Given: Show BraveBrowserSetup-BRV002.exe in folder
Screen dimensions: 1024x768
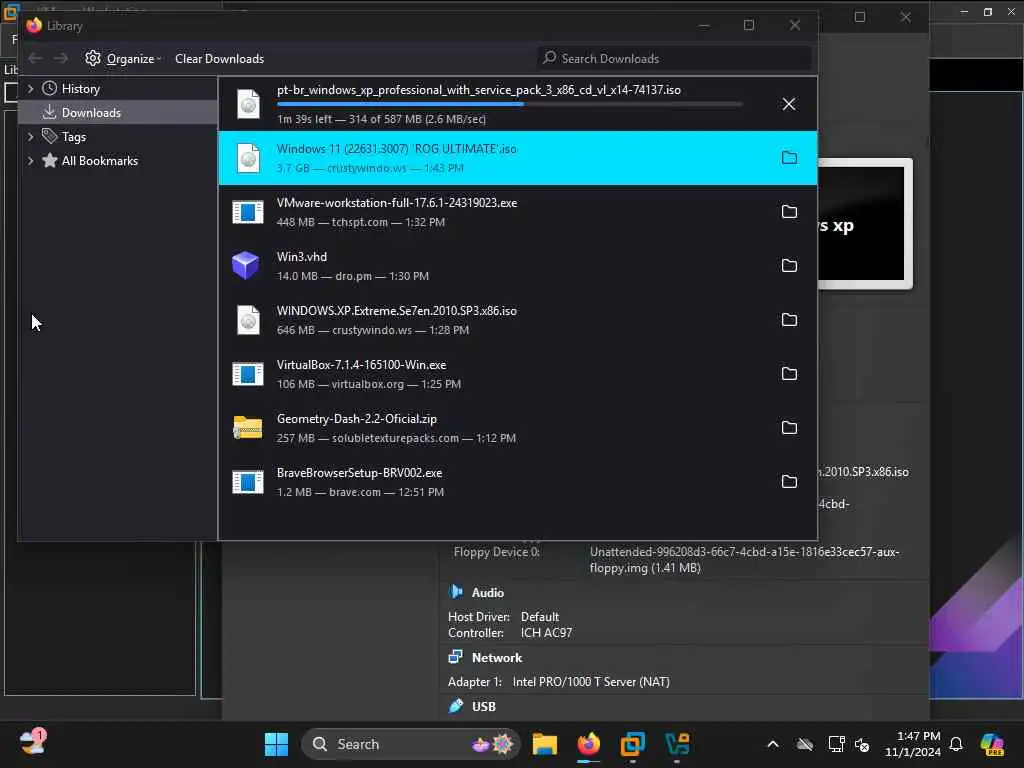Looking at the screenshot, I should 789,481.
